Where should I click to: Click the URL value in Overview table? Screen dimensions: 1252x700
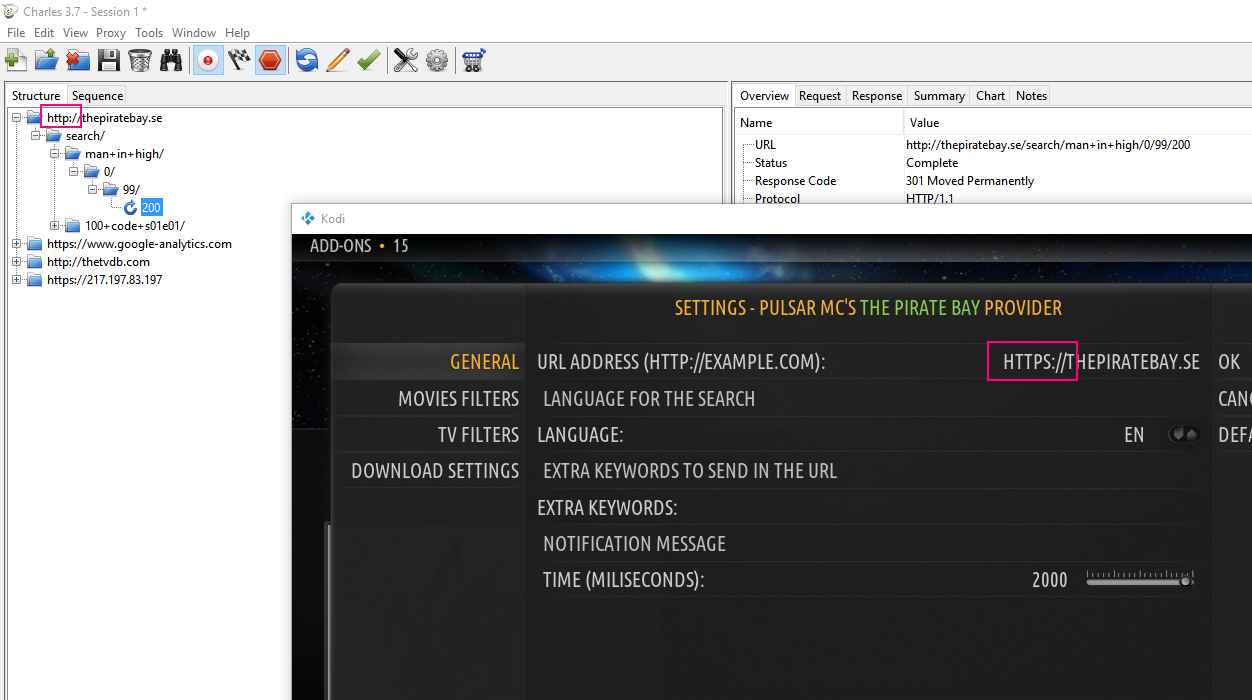click(1048, 145)
